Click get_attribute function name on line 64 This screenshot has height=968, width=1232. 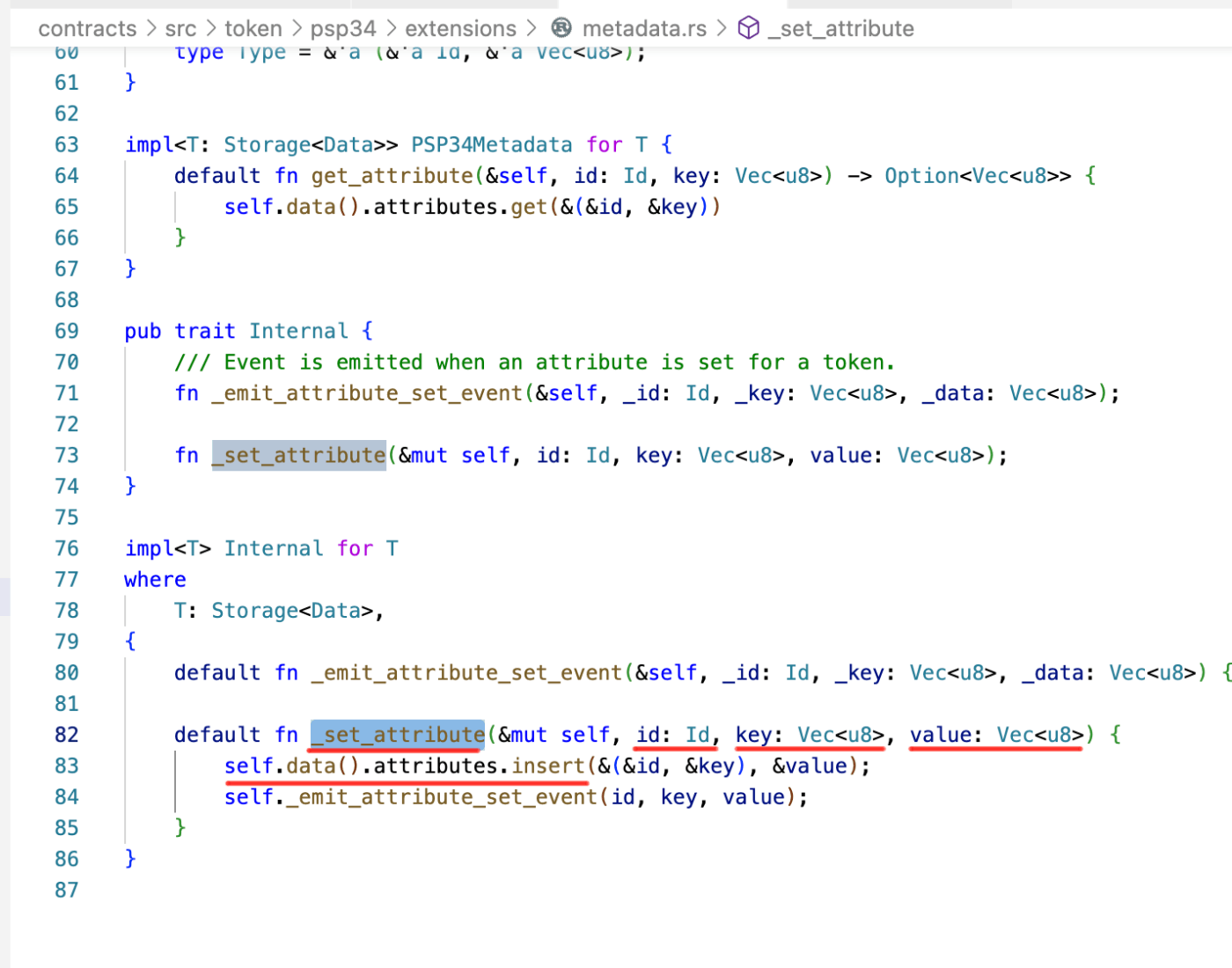click(x=392, y=176)
